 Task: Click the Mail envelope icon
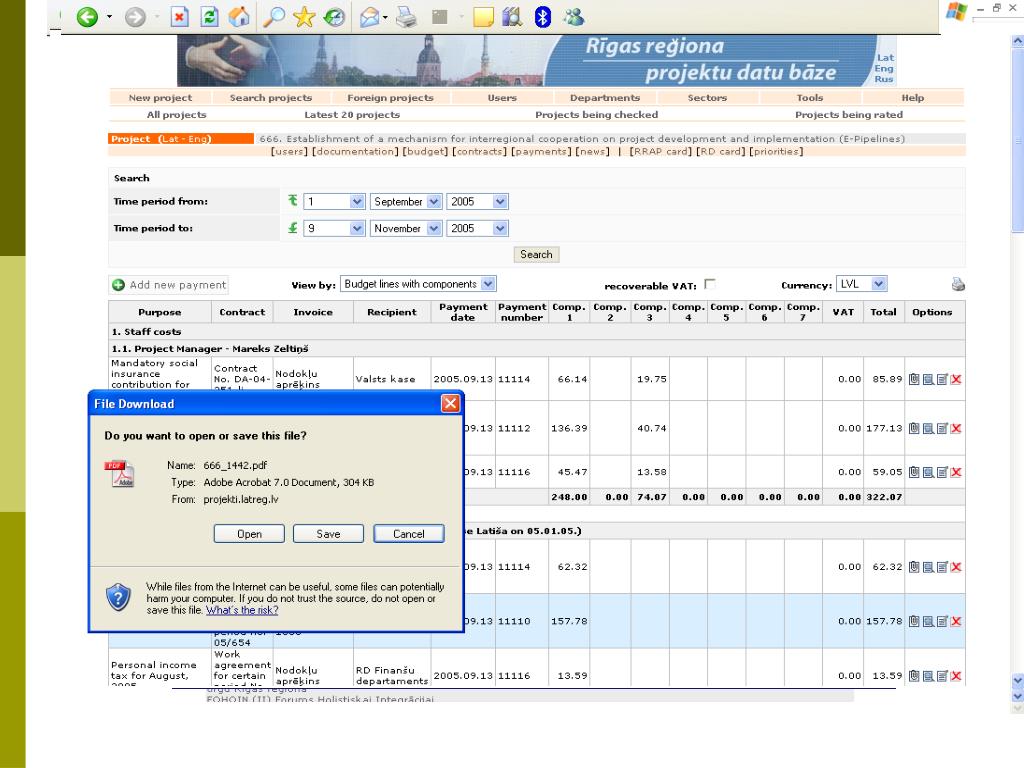point(369,17)
